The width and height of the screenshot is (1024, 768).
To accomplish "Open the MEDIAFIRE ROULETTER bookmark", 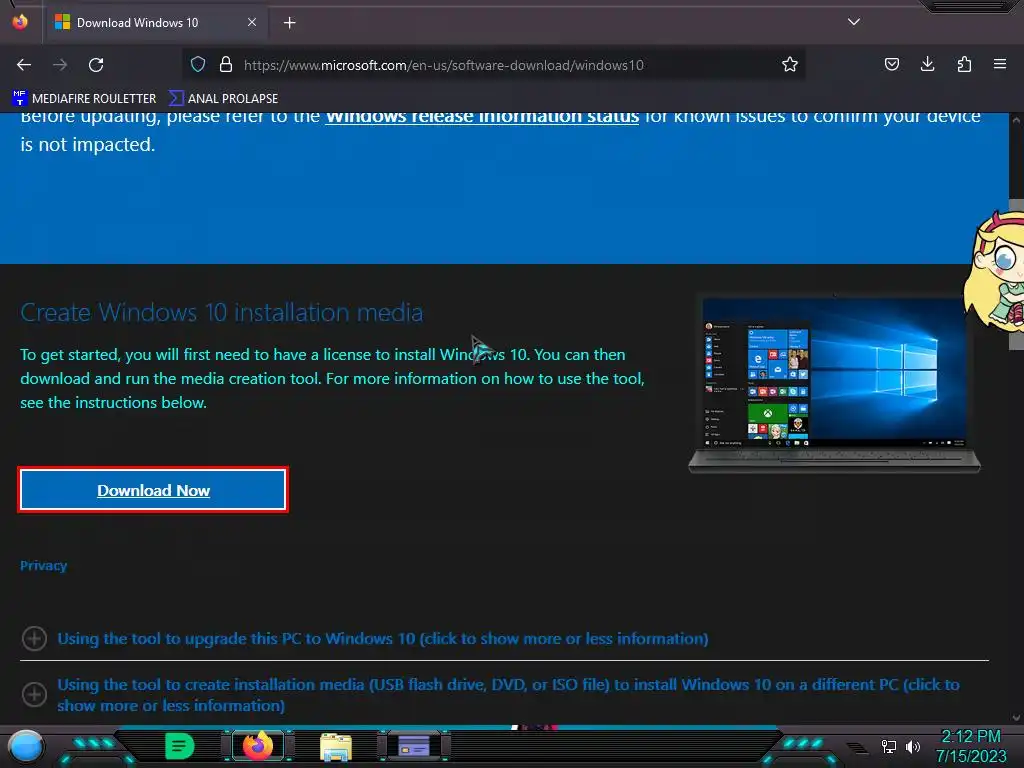I will point(84,99).
